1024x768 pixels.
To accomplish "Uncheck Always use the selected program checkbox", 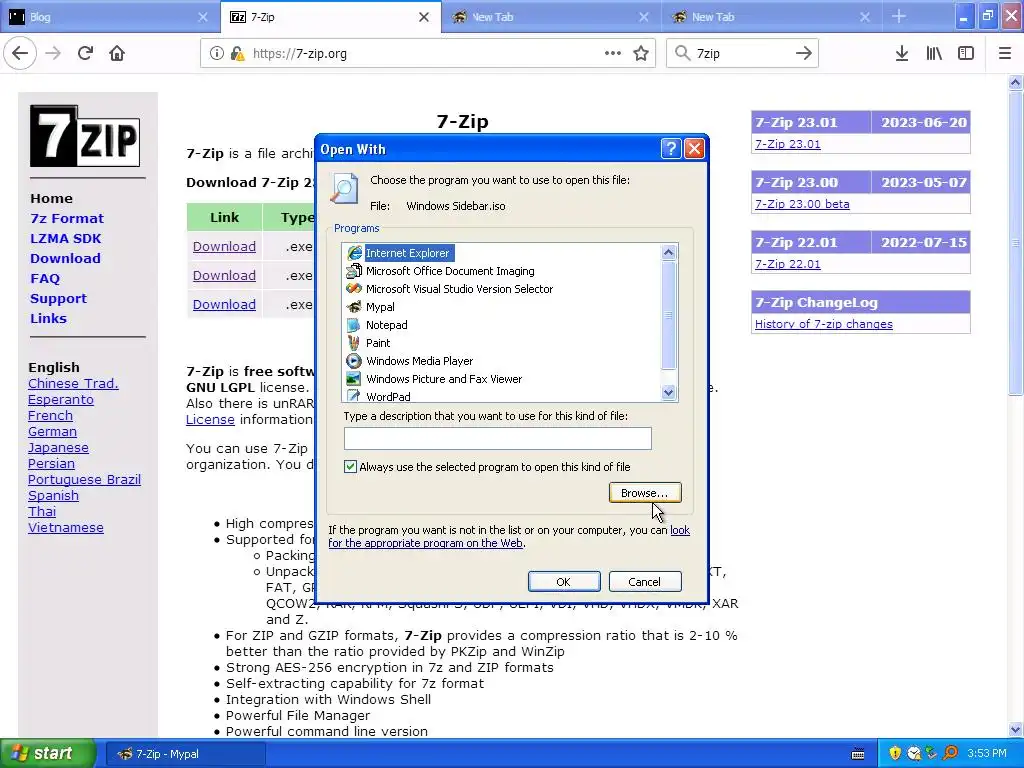I will [351, 466].
